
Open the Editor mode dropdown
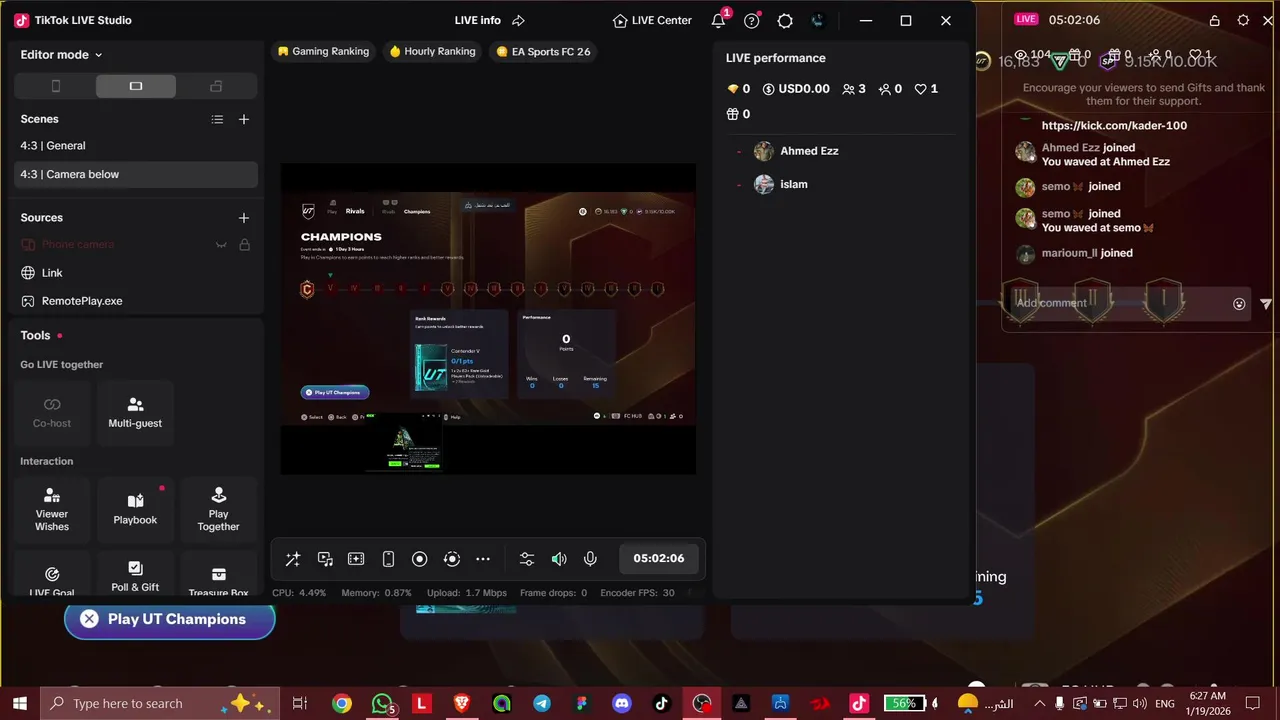tap(61, 55)
